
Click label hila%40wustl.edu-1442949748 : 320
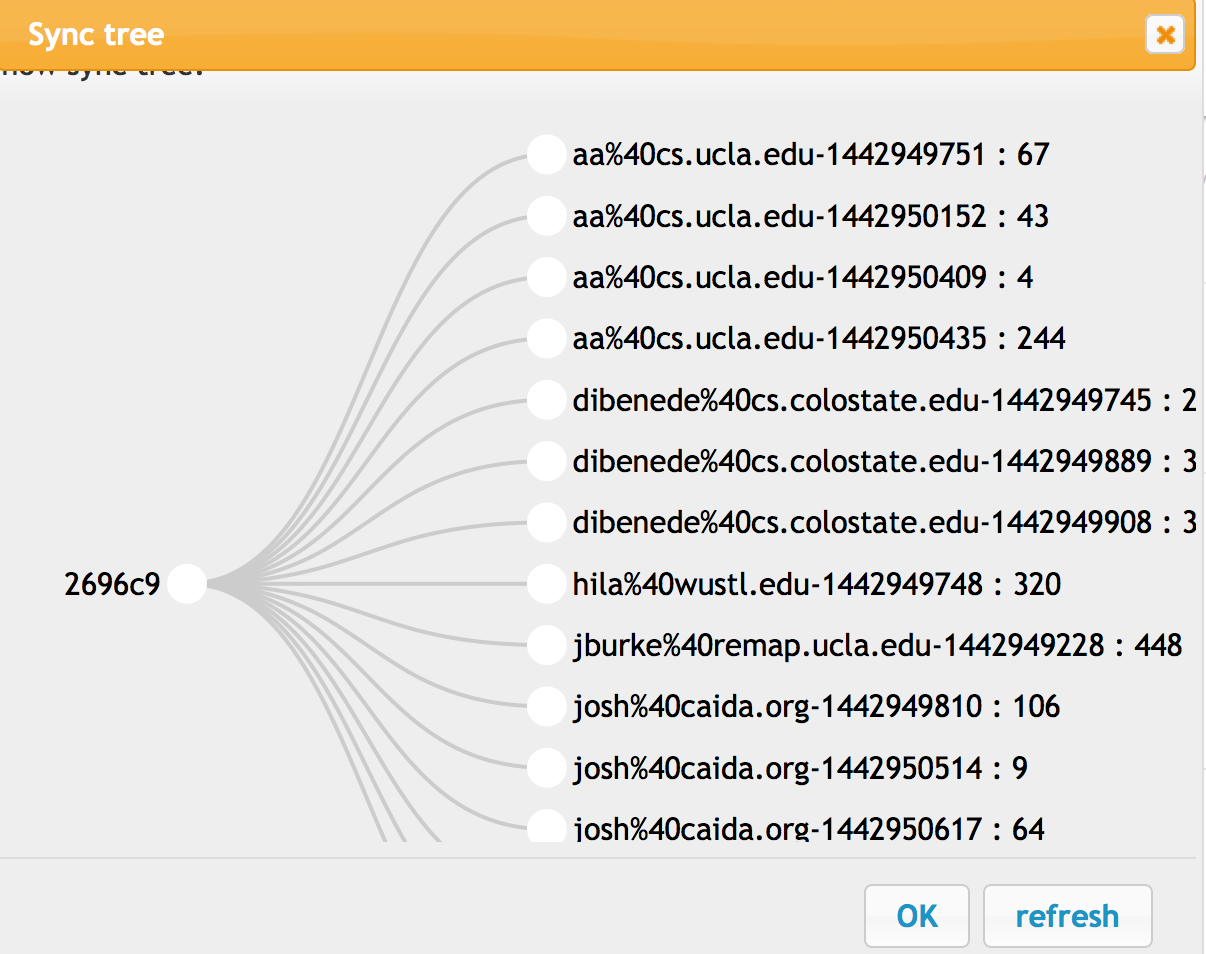click(x=817, y=584)
